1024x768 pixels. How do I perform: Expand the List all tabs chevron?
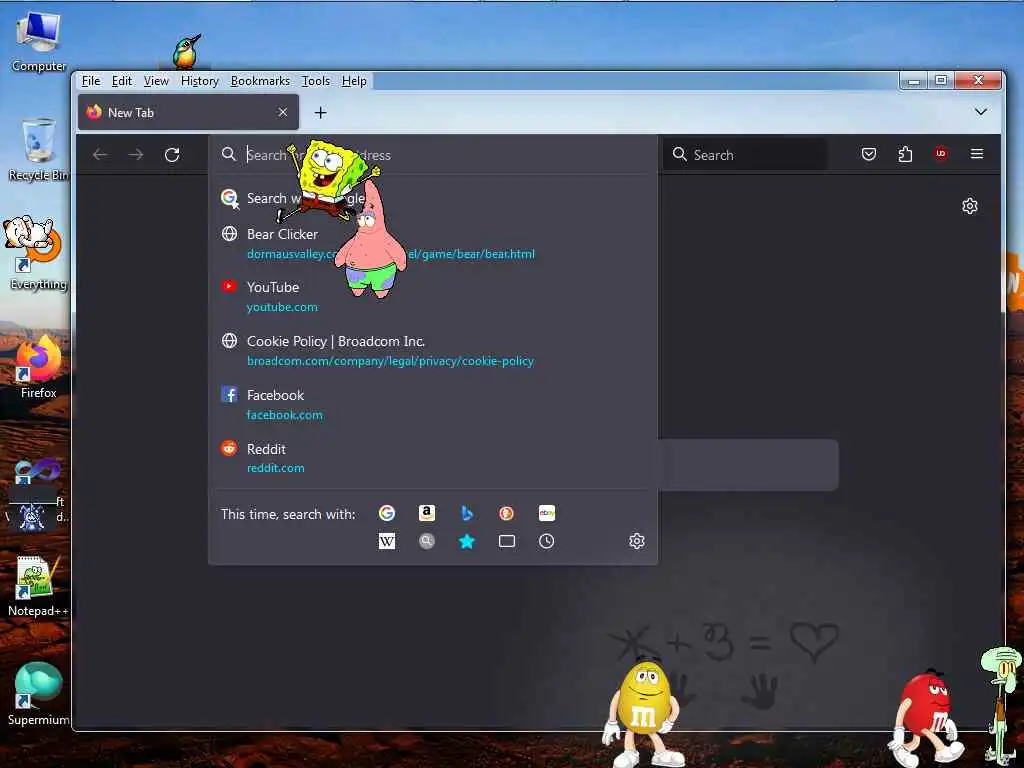tap(980, 112)
